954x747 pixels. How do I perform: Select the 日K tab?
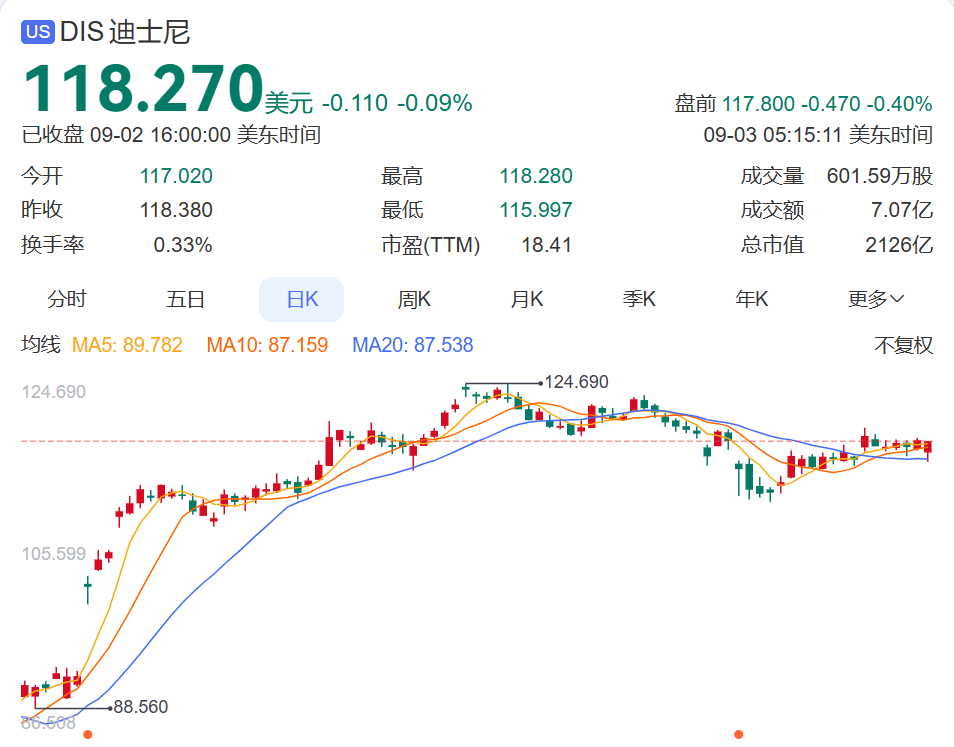click(x=301, y=298)
